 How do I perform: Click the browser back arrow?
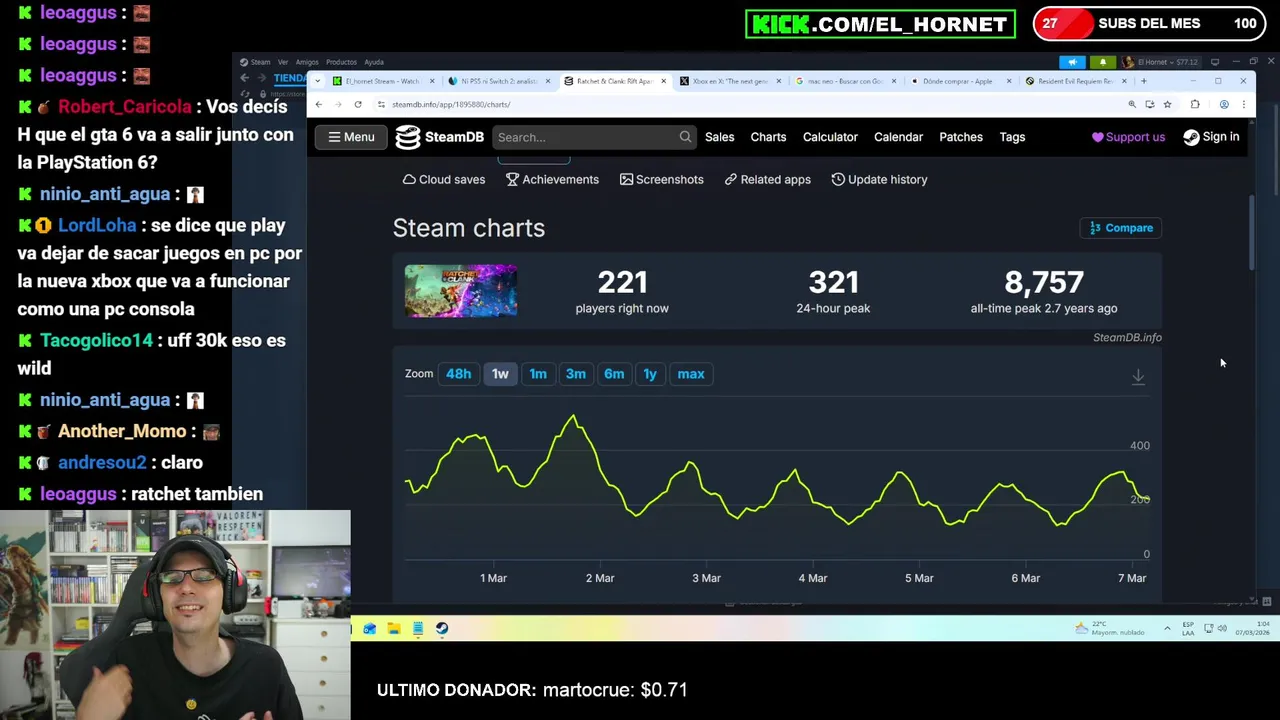319,104
